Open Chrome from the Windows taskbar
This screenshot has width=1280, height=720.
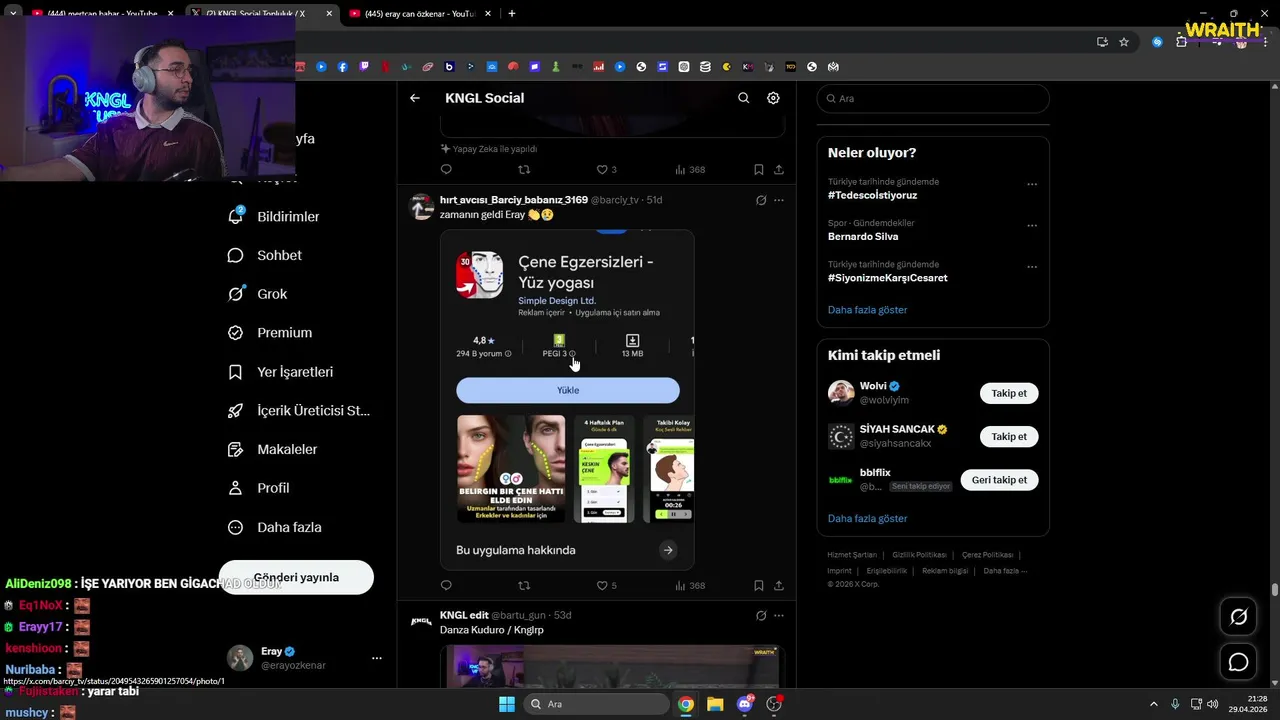pos(686,704)
